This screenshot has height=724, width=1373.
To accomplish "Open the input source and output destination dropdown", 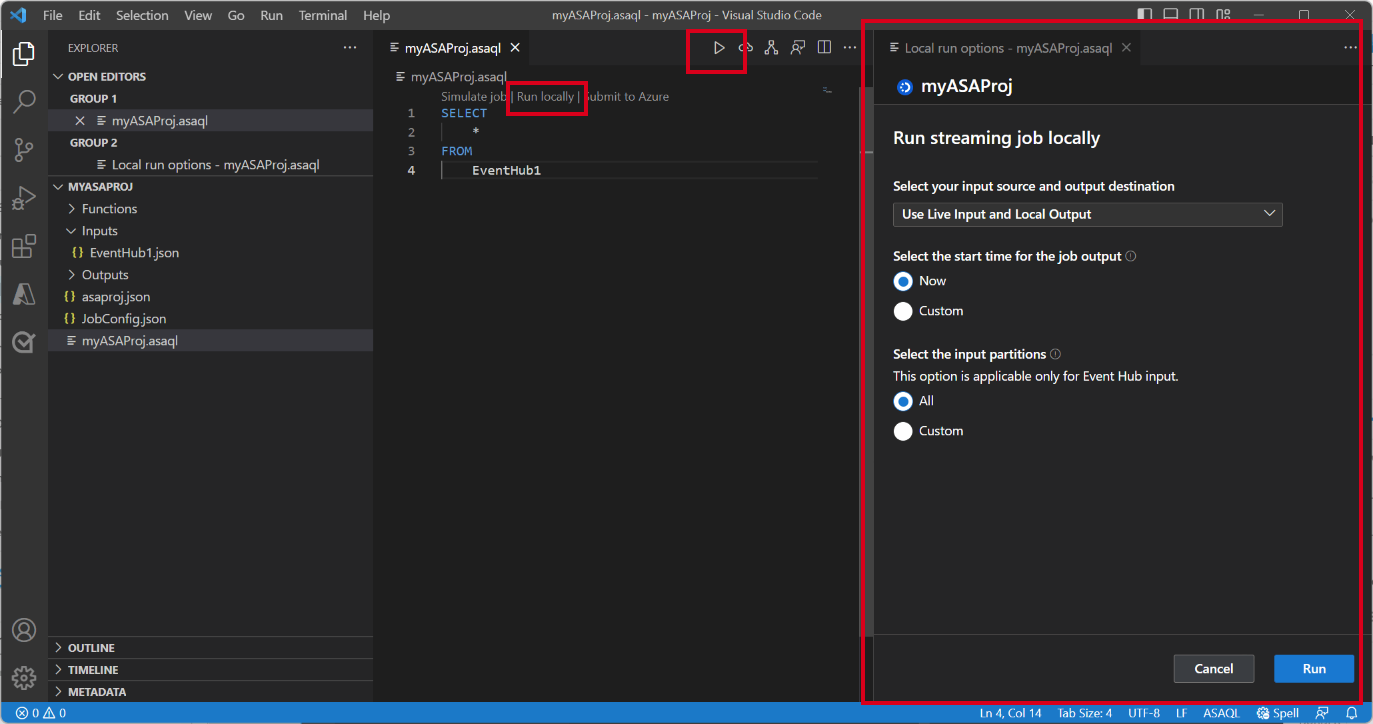I will click(x=1087, y=214).
